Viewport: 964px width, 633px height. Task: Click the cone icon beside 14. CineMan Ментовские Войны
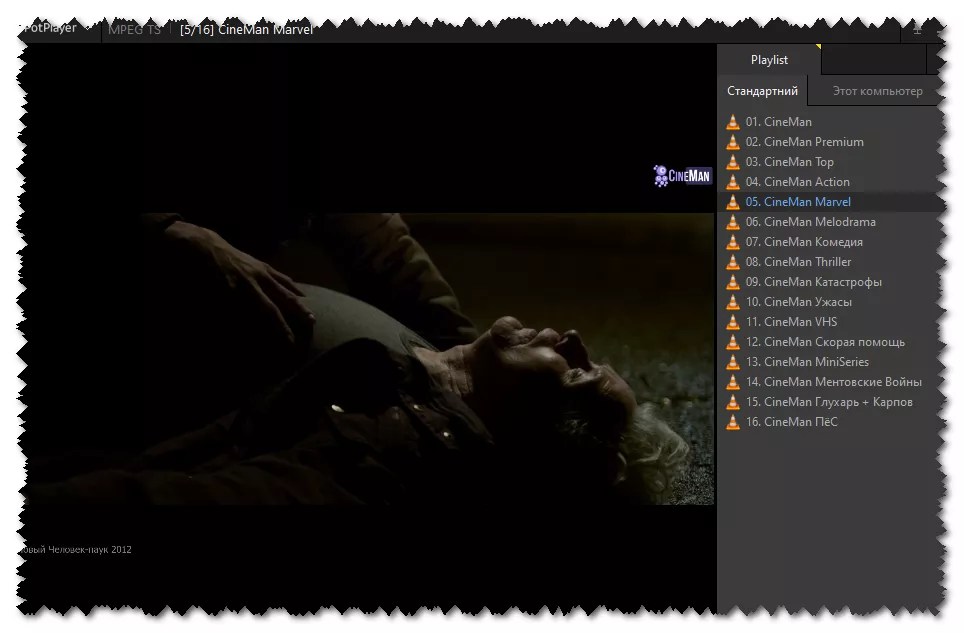[732, 382]
